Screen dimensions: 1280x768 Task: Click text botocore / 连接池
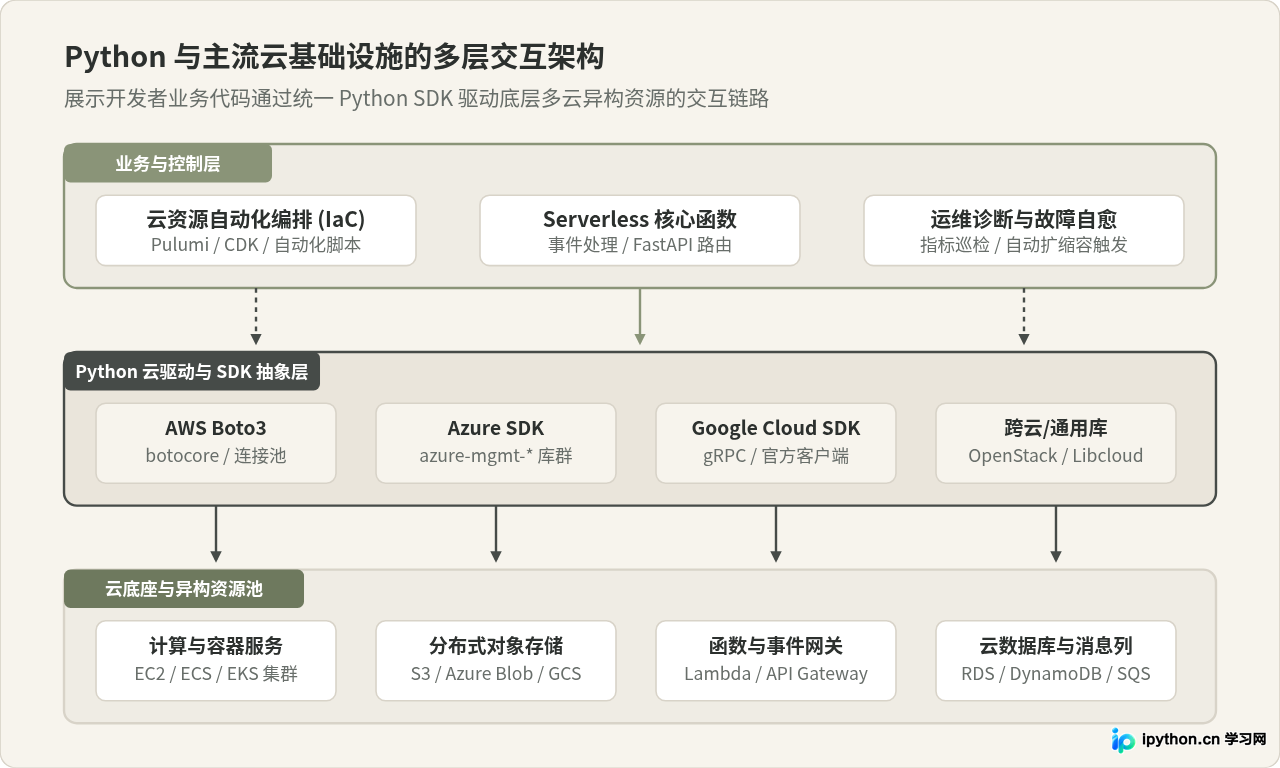[x=216, y=456]
